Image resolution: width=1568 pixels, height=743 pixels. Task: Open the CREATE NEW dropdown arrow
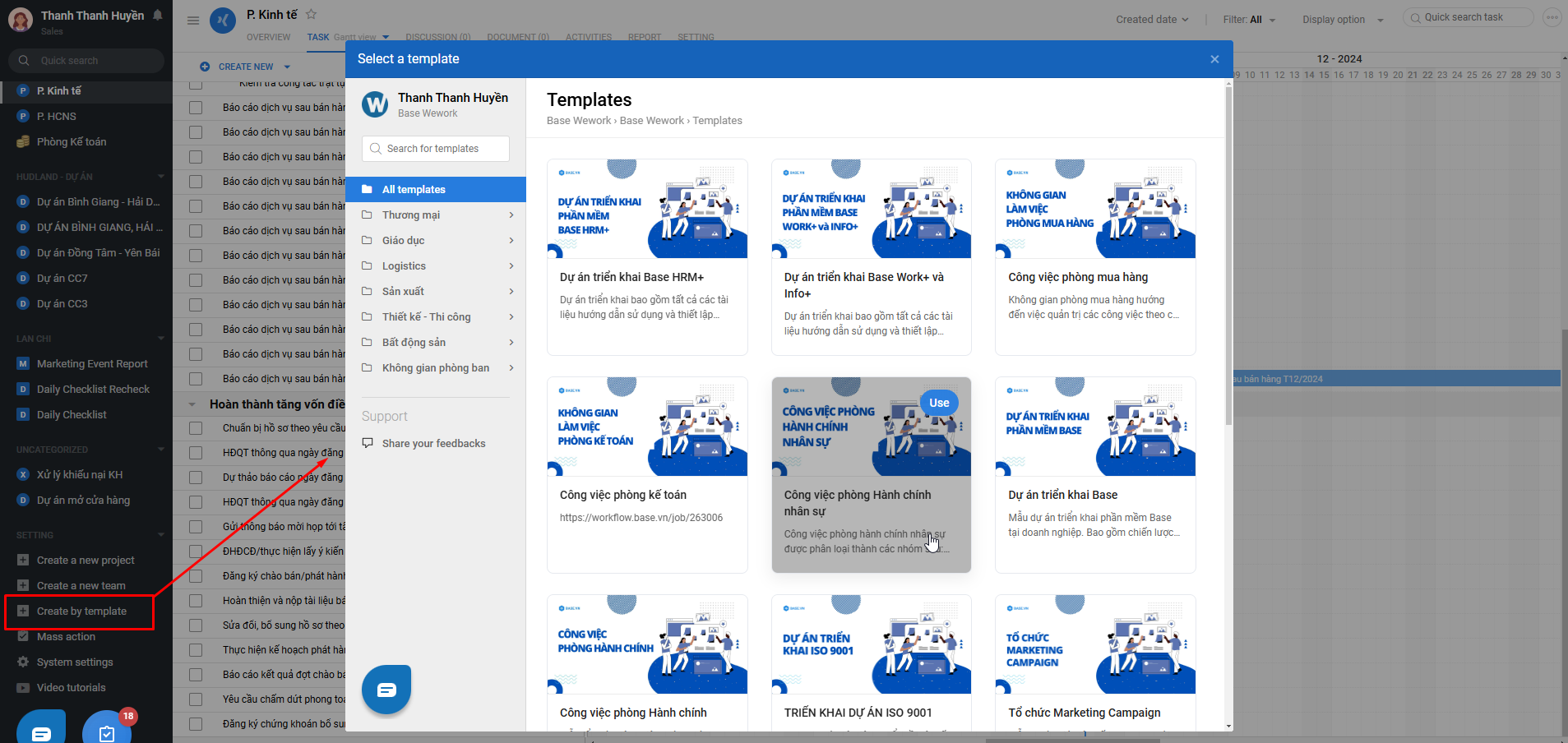click(x=287, y=67)
